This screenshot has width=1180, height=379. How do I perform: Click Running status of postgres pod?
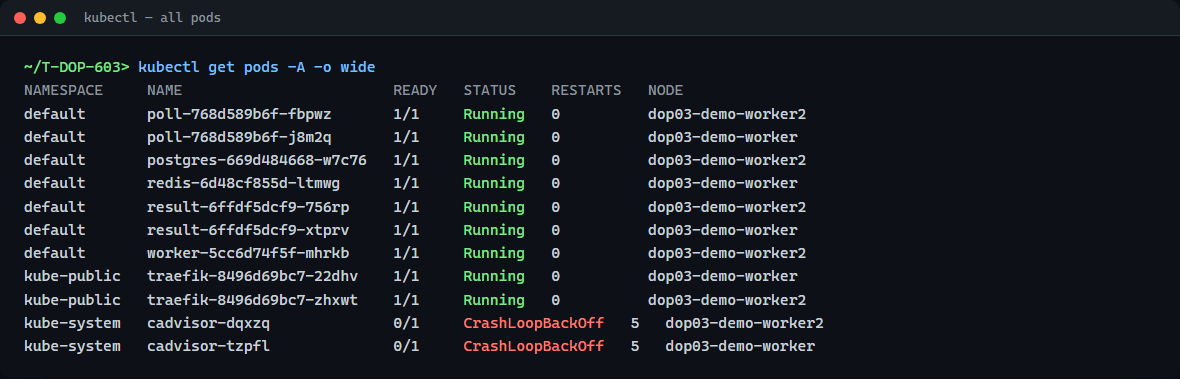click(x=494, y=161)
